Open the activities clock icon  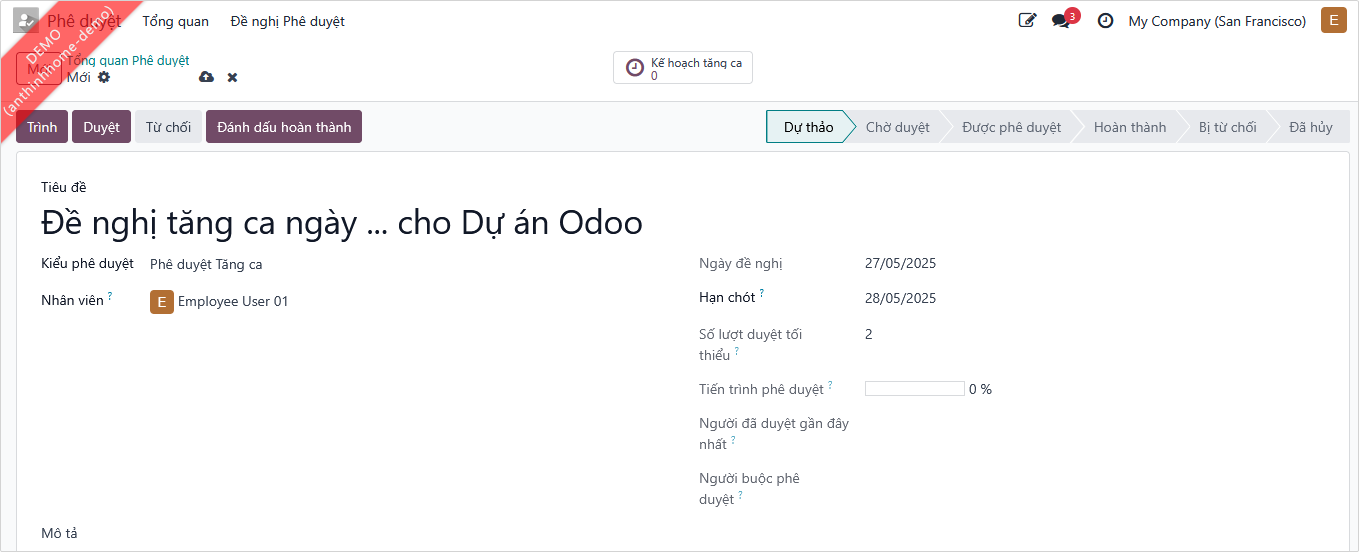[1105, 21]
